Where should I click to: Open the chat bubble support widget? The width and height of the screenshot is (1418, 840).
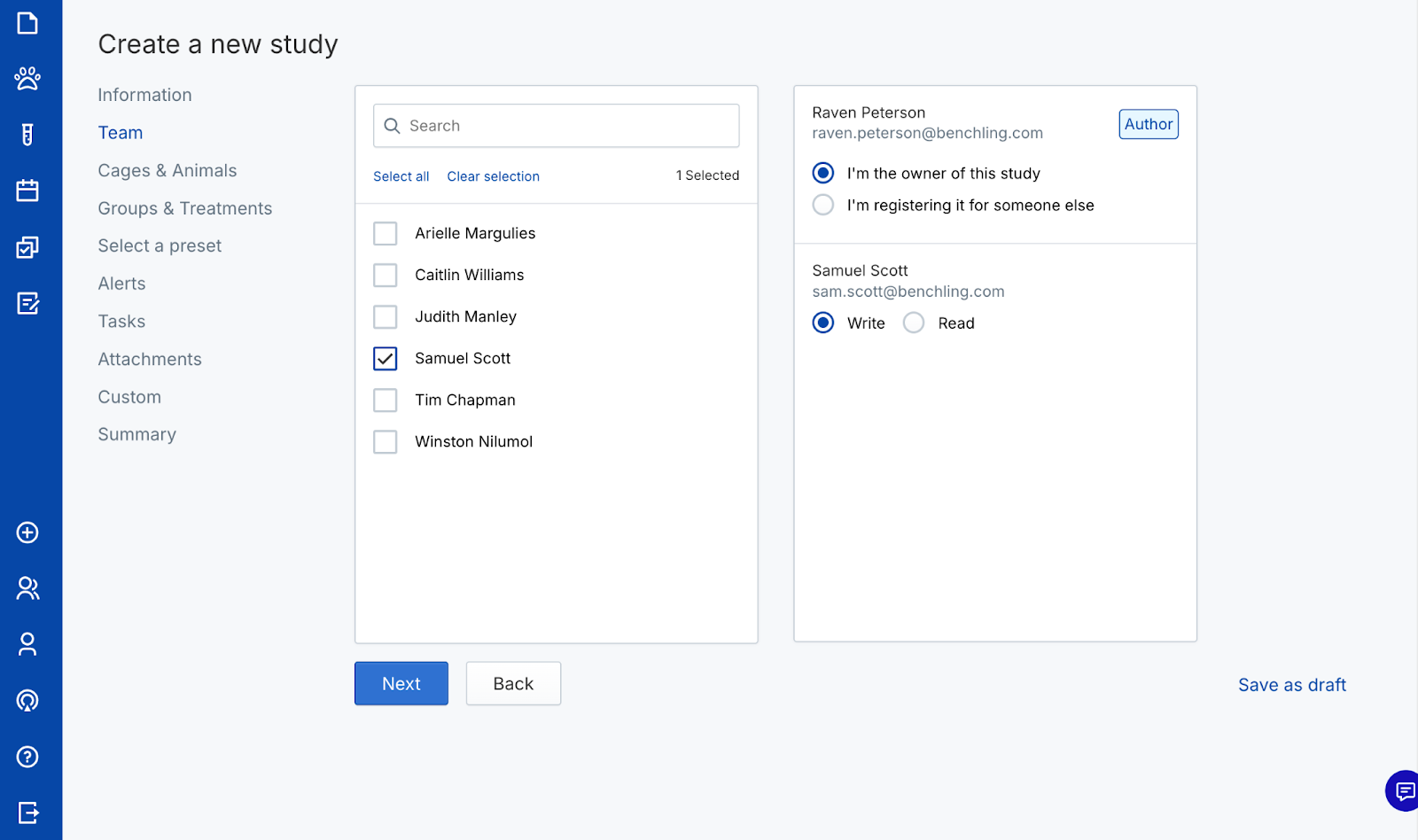[x=1404, y=790]
